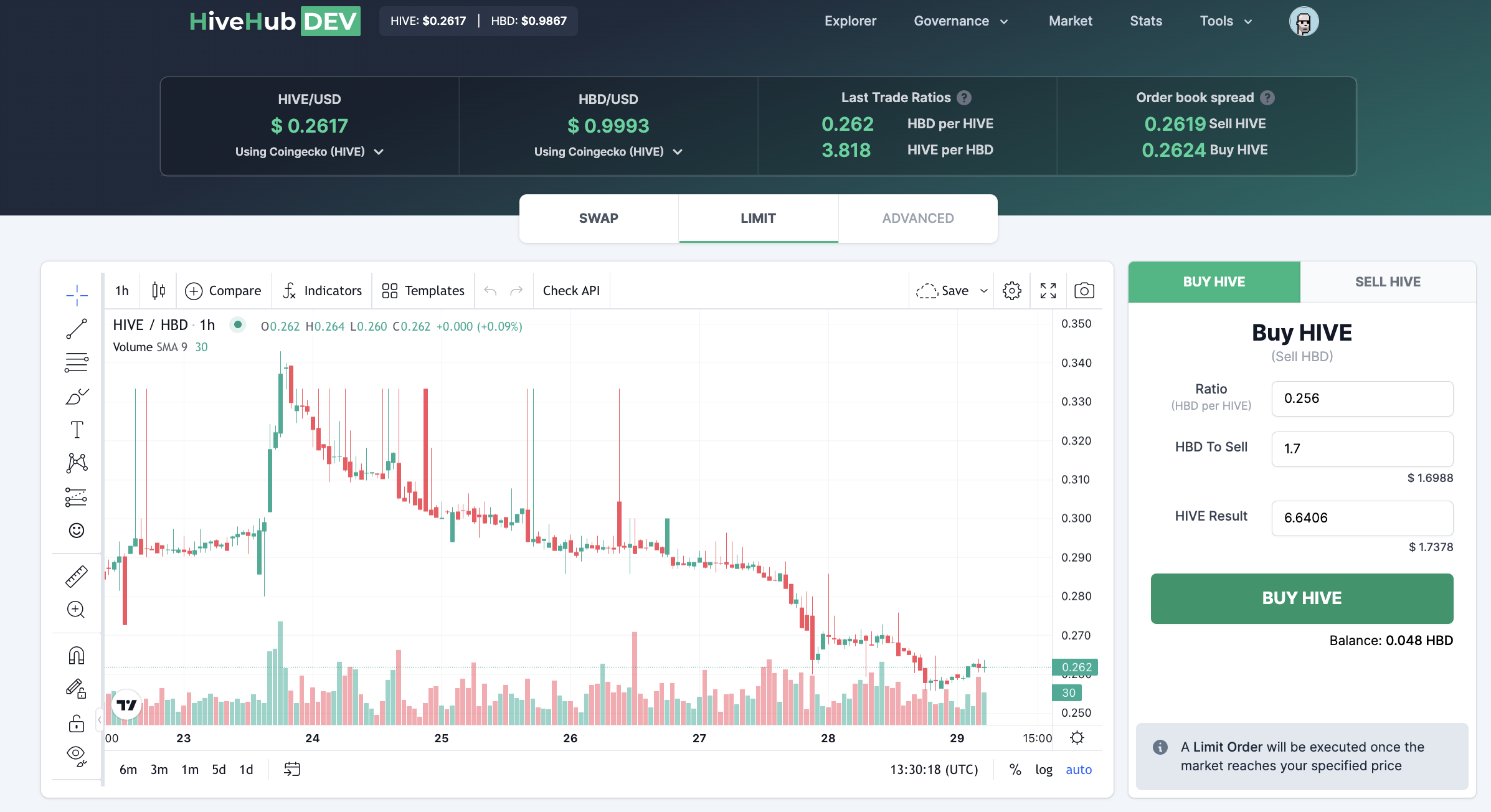Open the user avatar profile menu
Viewport: 1491px width, 812px height.
click(1304, 21)
